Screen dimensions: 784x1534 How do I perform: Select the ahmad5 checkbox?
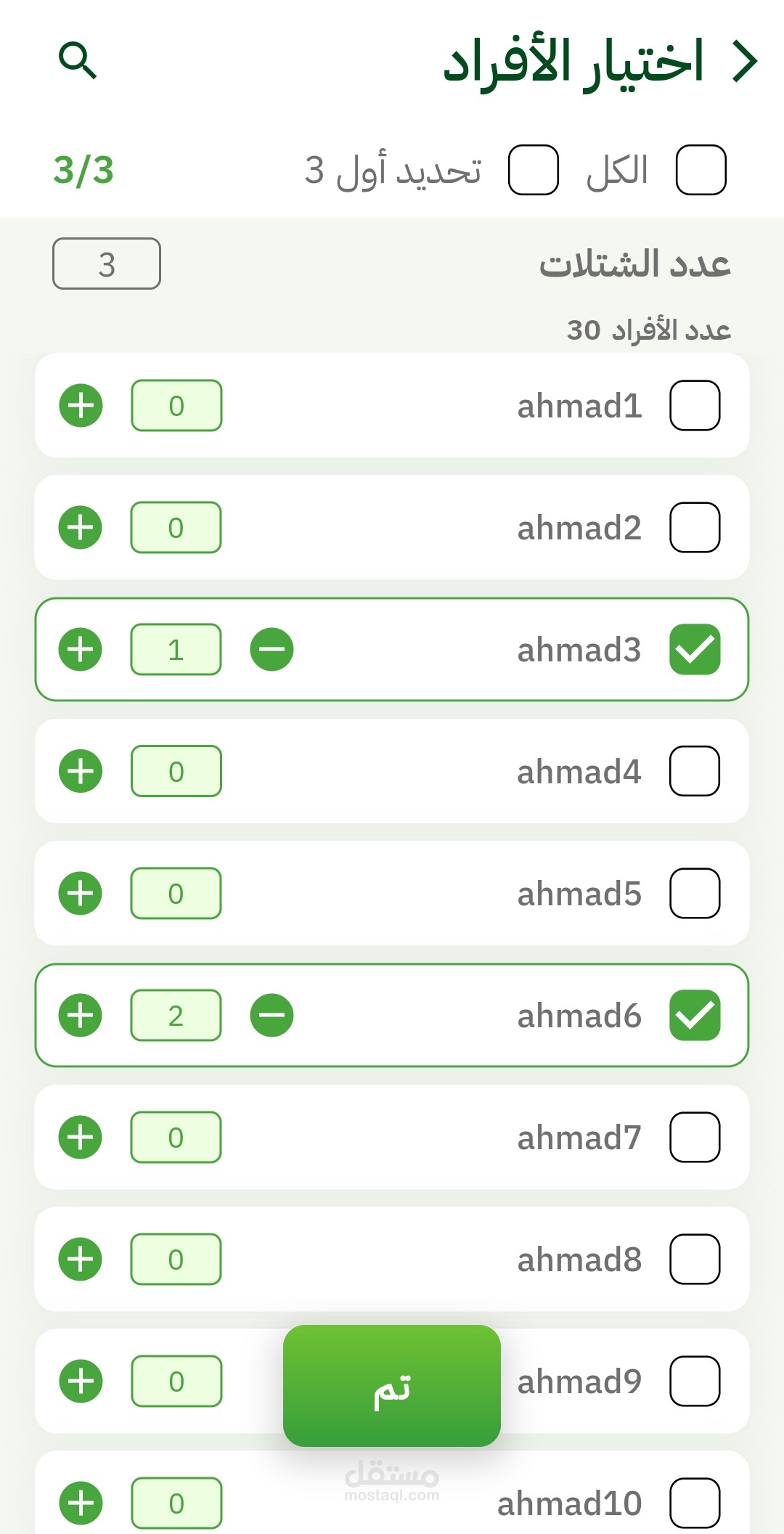point(695,893)
